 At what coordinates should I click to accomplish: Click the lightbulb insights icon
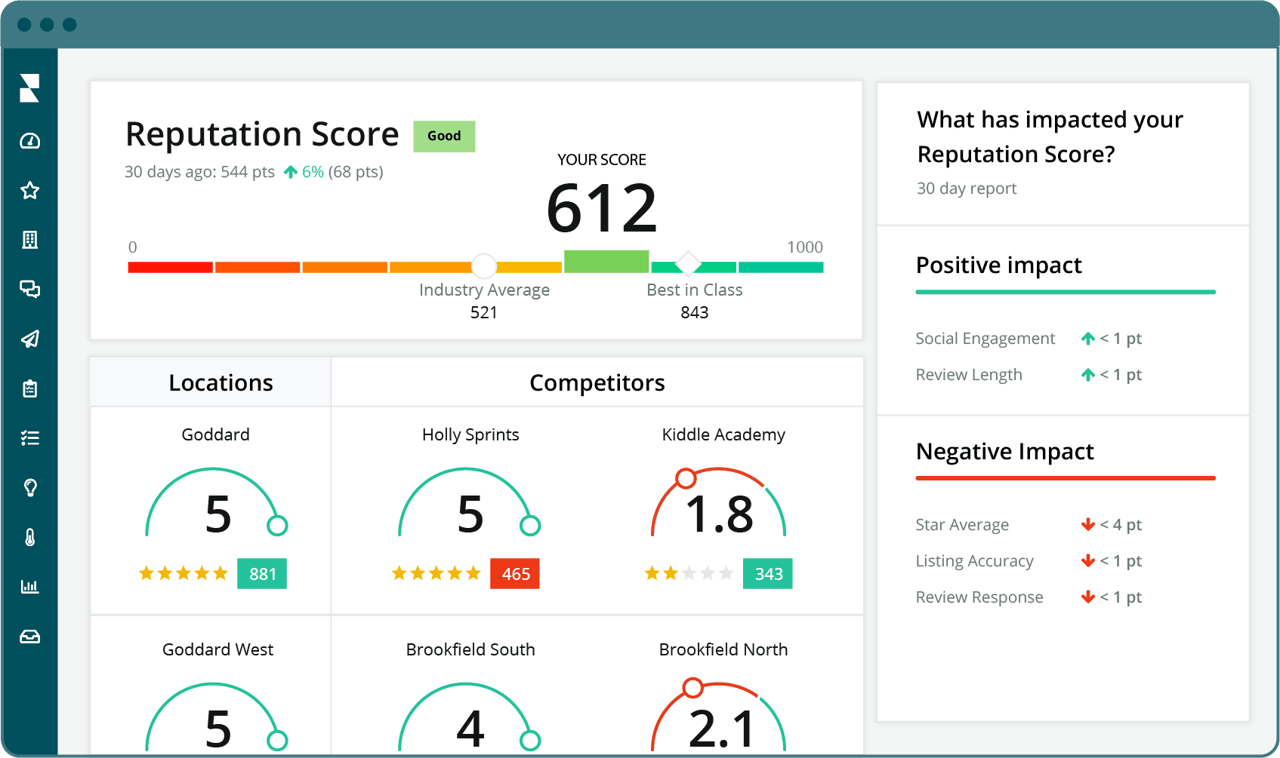pos(29,488)
